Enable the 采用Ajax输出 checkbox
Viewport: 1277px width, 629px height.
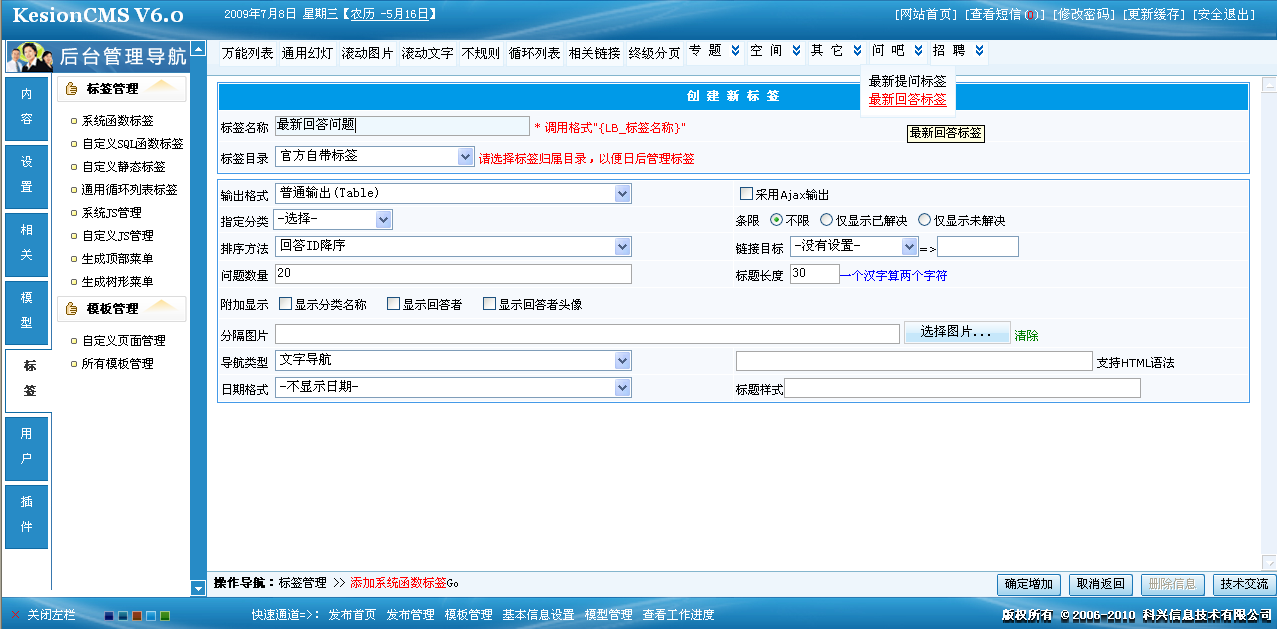click(x=745, y=193)
